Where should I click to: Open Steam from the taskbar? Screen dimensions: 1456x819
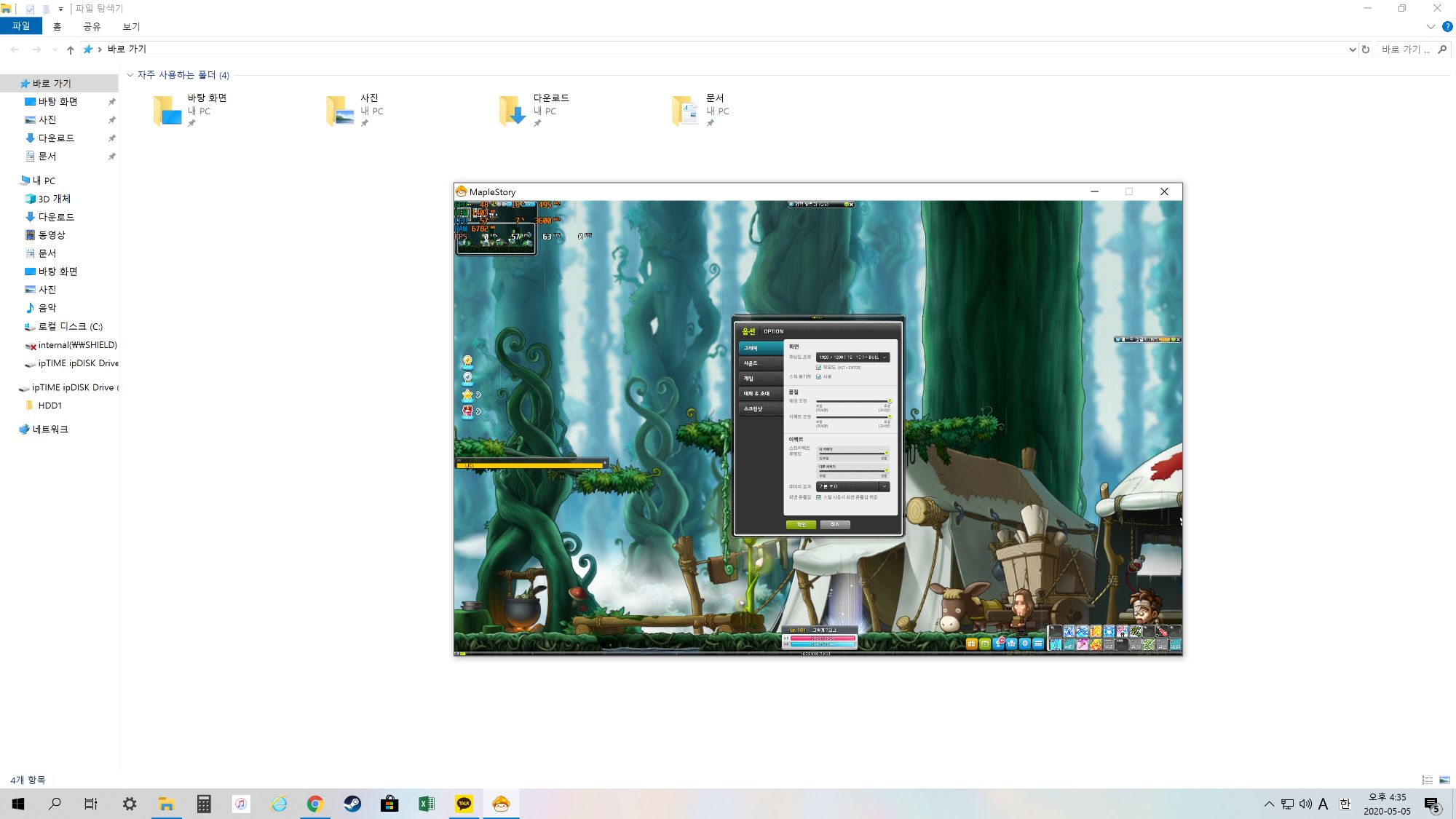(352, 804)
